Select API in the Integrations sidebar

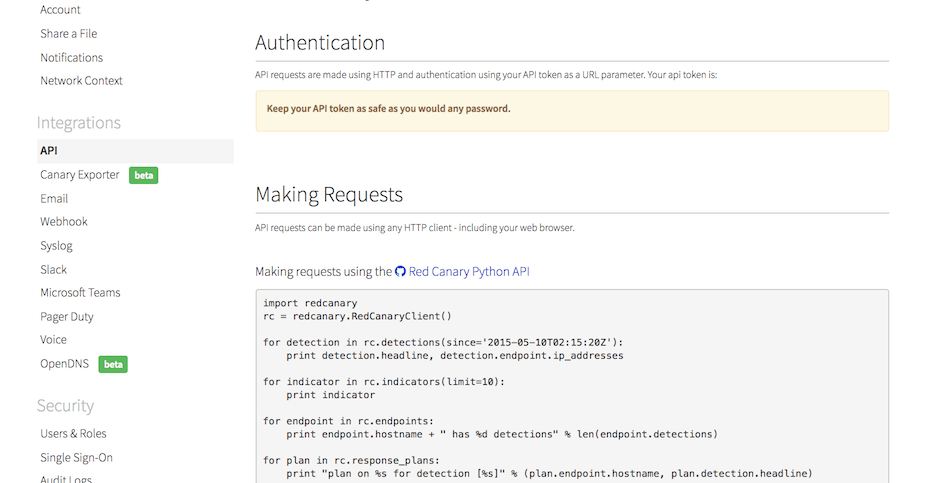pos(49,151)
